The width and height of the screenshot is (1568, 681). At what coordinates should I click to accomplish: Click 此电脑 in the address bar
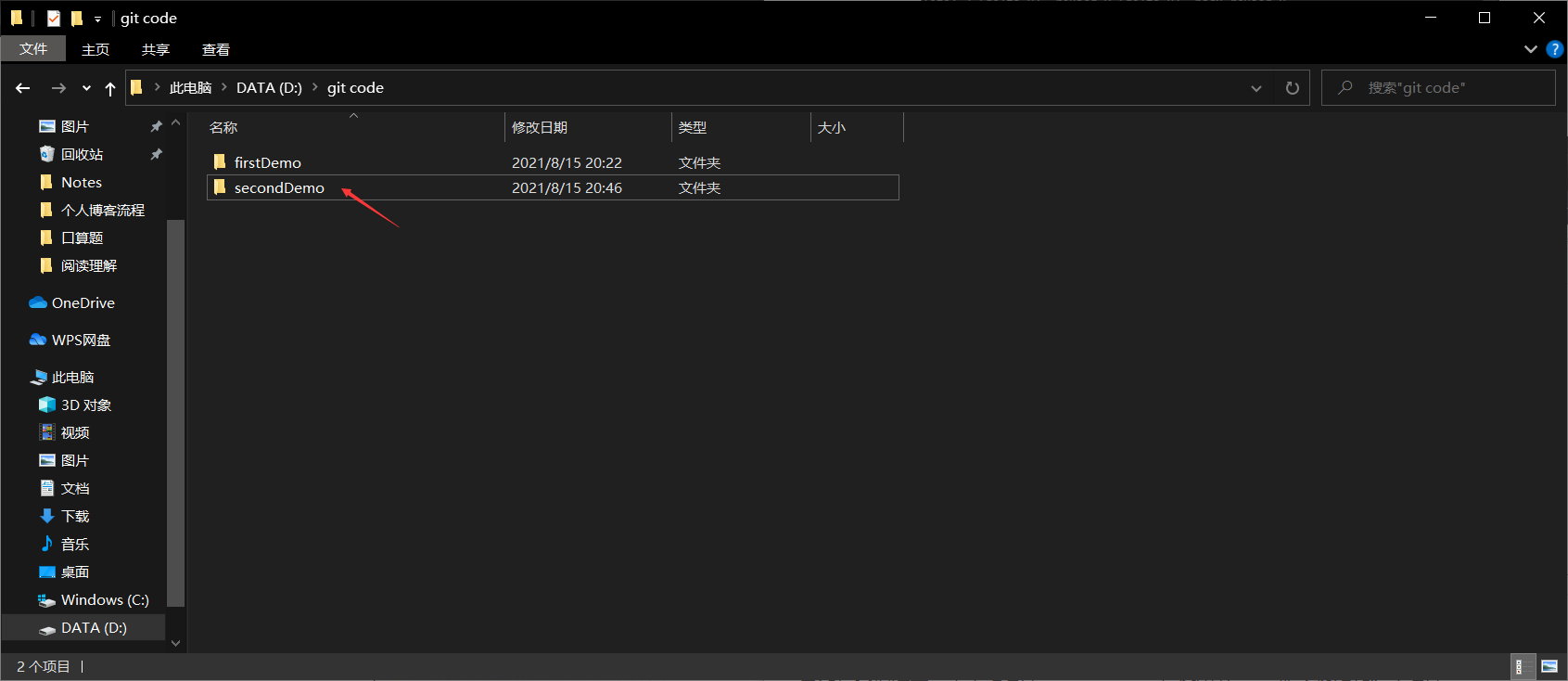[190, 88]
